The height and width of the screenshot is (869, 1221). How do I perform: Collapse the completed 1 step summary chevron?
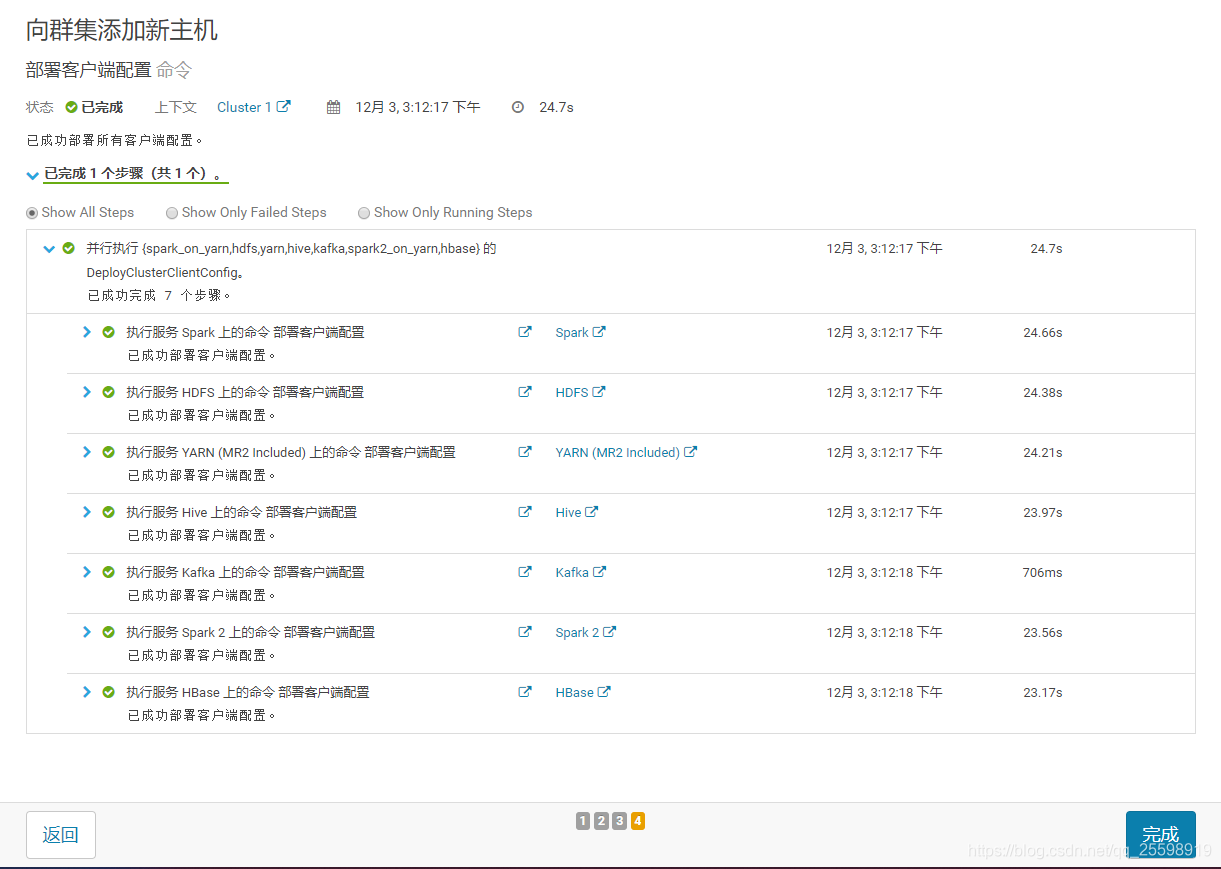pyautogui.click(x=33, y=175)
